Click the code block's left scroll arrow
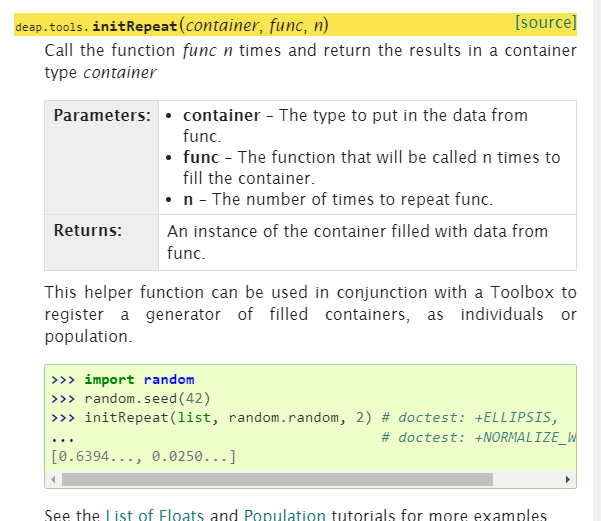Screen dimensions: 601x521 pyautogui.click(x=54, y=480)
